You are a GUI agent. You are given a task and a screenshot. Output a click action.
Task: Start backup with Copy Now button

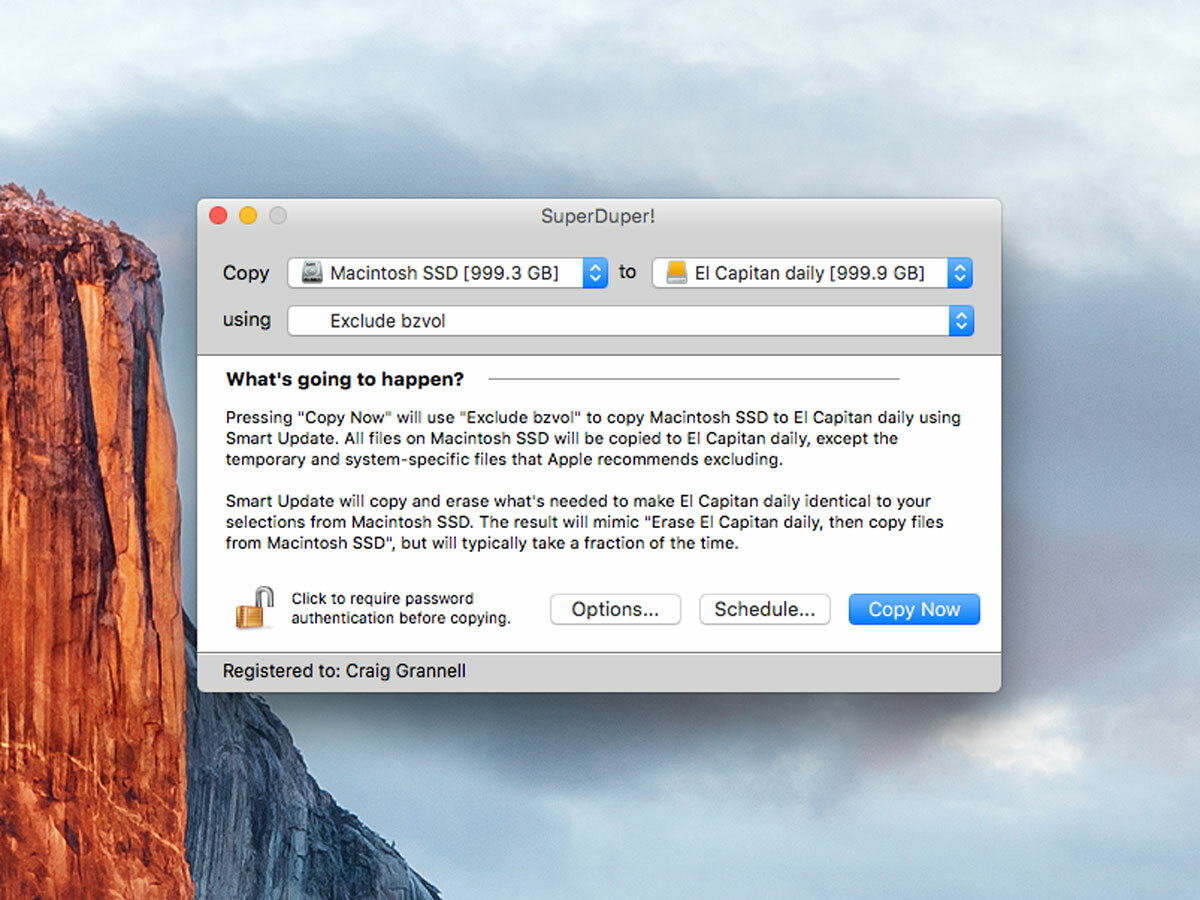click(x=914, y=609)
